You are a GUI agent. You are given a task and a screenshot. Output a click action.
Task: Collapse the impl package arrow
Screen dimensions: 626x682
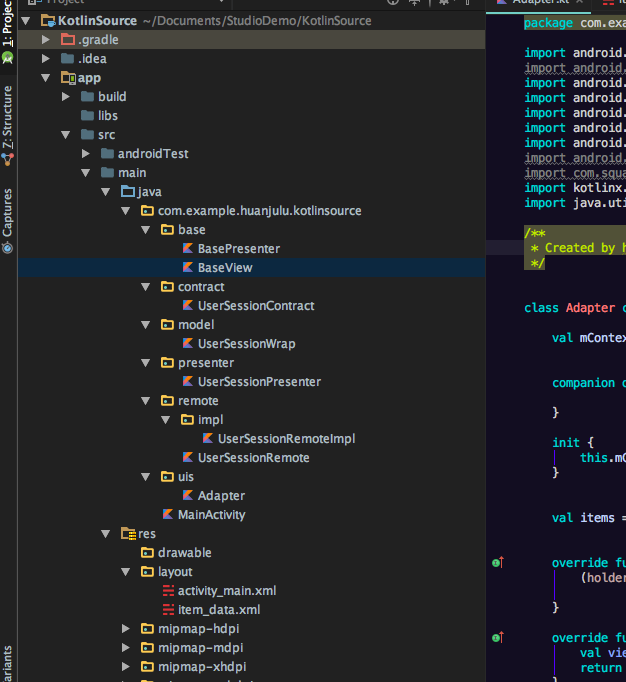pos(165,420)
